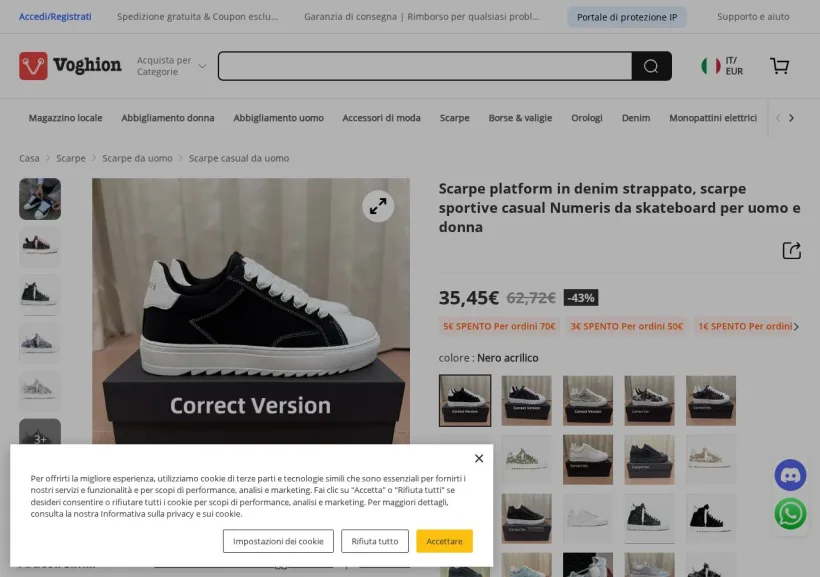Click Garanzia di consegna notice
Screen dimensions: 820x577
coord(422,17)
